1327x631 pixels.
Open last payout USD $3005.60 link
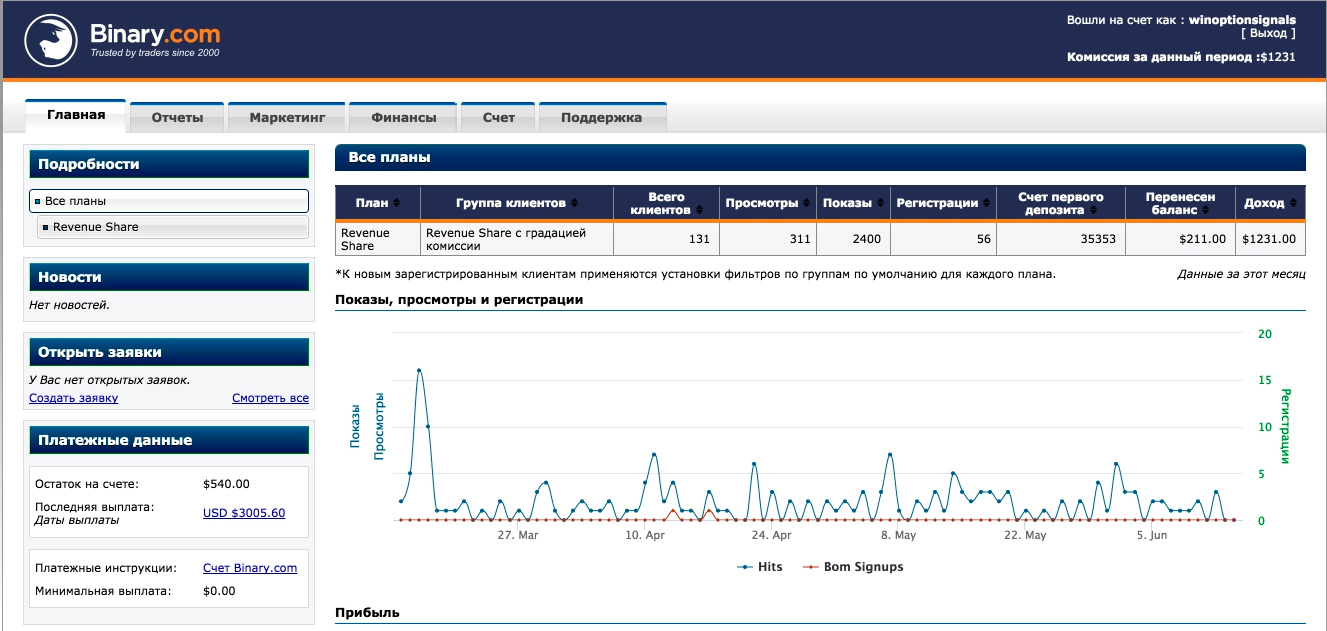[x=243, y=513]
